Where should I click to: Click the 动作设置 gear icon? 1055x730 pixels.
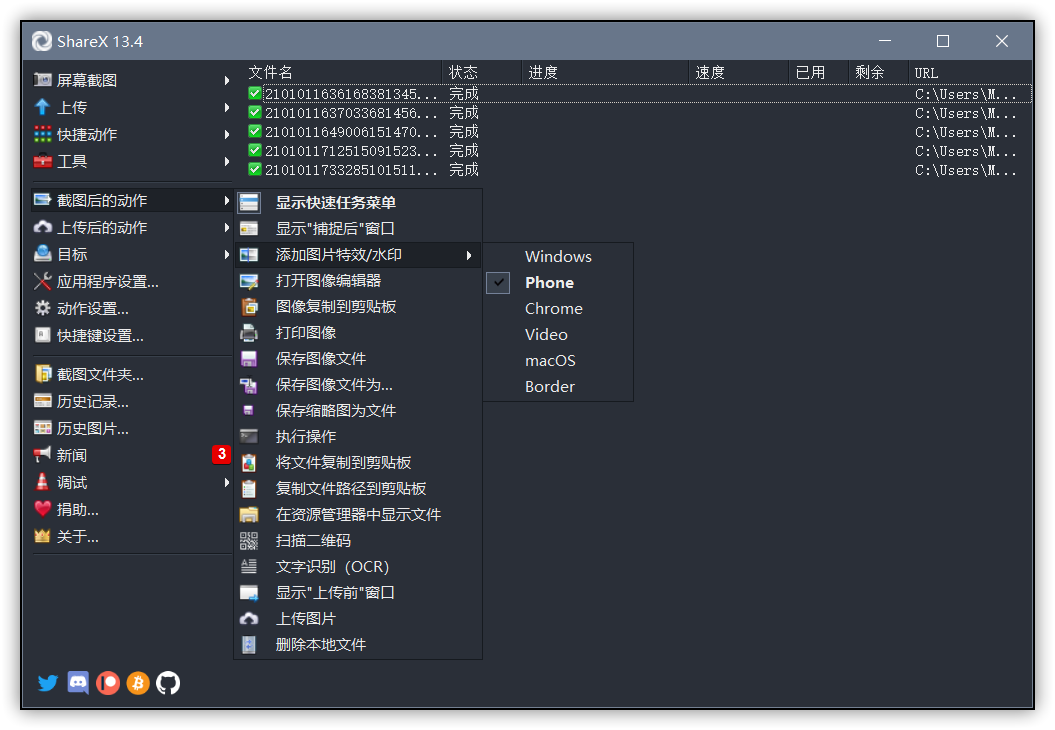[x=42, y=308]
